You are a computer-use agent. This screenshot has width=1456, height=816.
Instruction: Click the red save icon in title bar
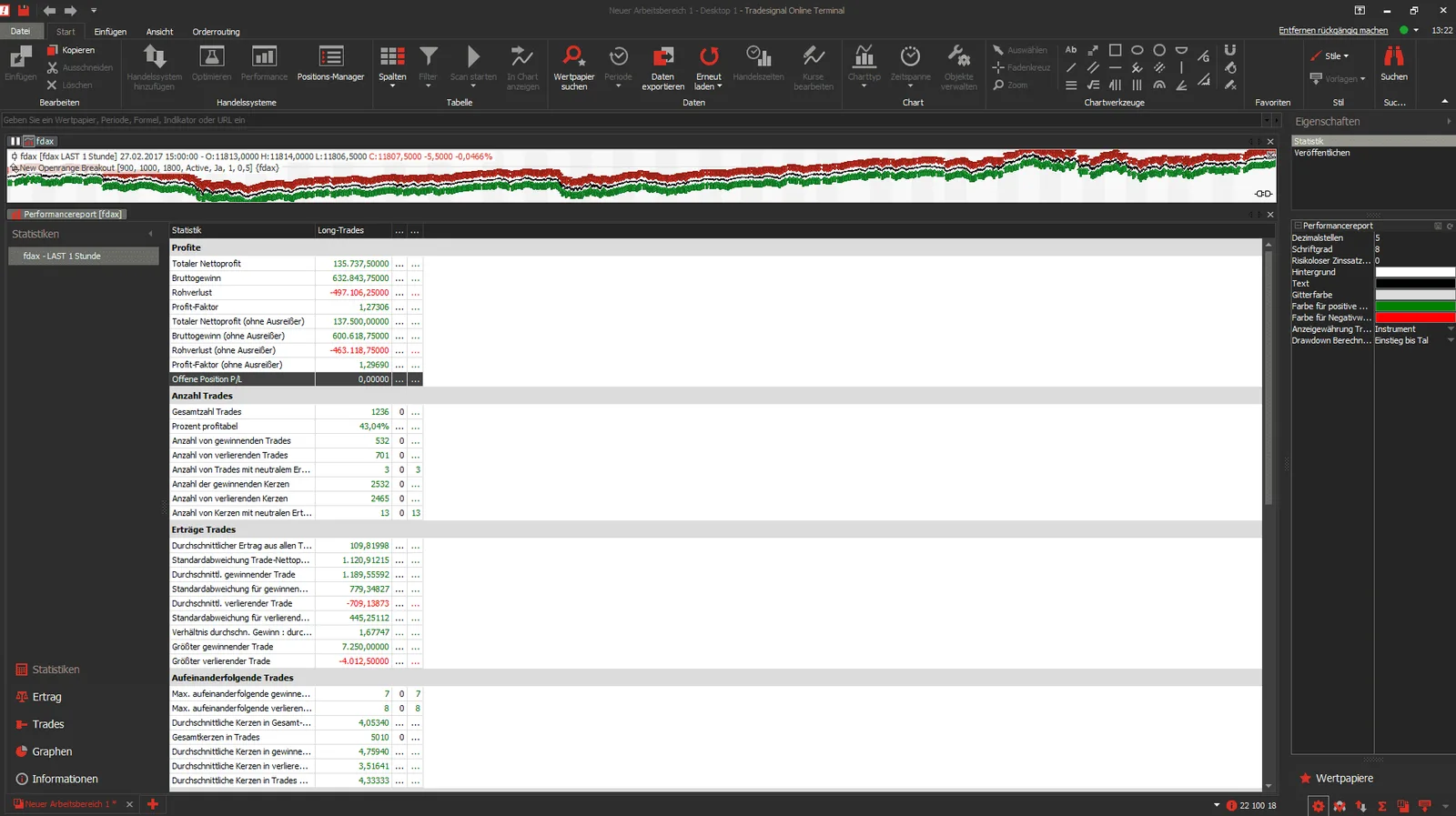pos(24,10)
